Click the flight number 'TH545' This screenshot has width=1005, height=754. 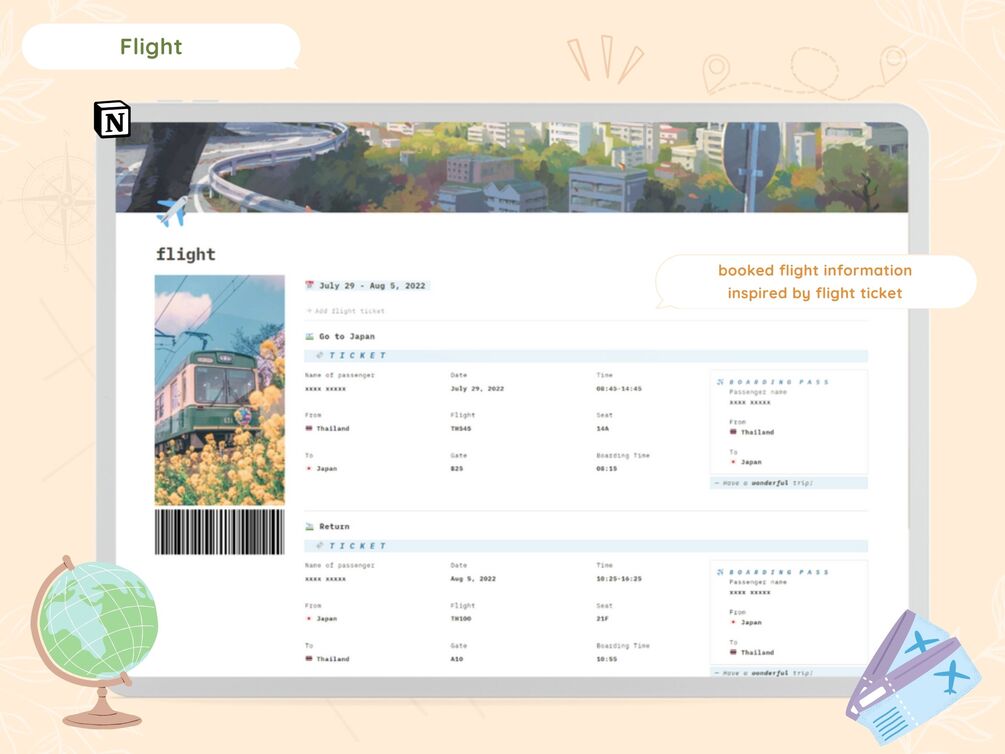point(461,428)
